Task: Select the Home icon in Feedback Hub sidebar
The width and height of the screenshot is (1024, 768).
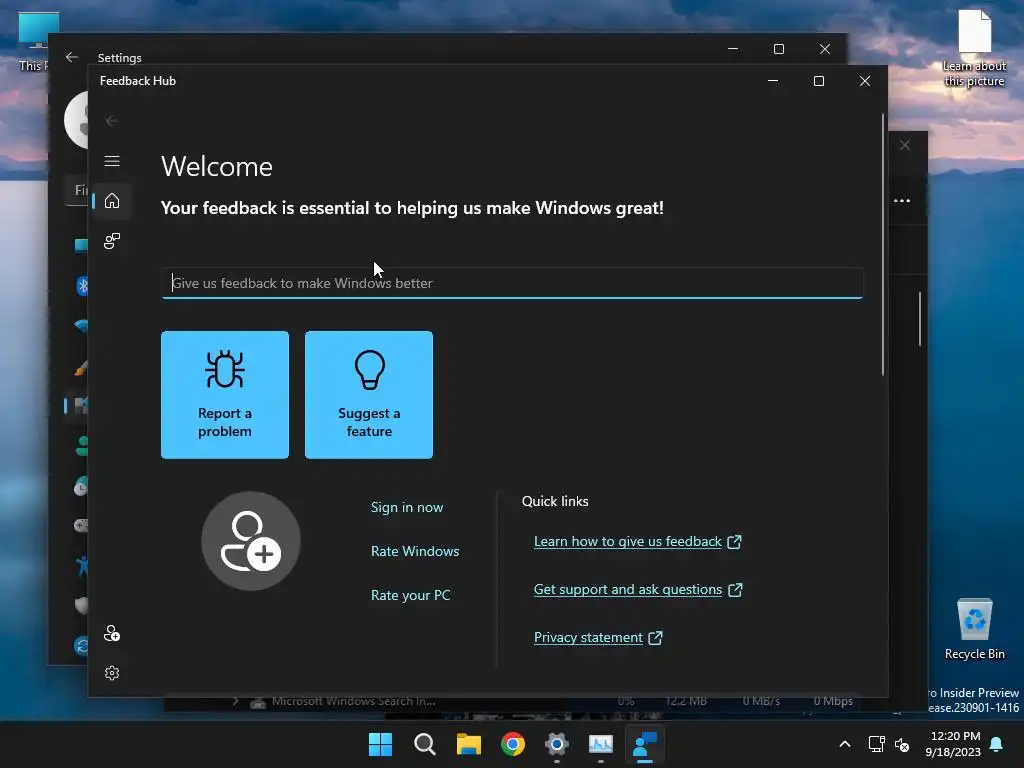Action: click(112, 200)
